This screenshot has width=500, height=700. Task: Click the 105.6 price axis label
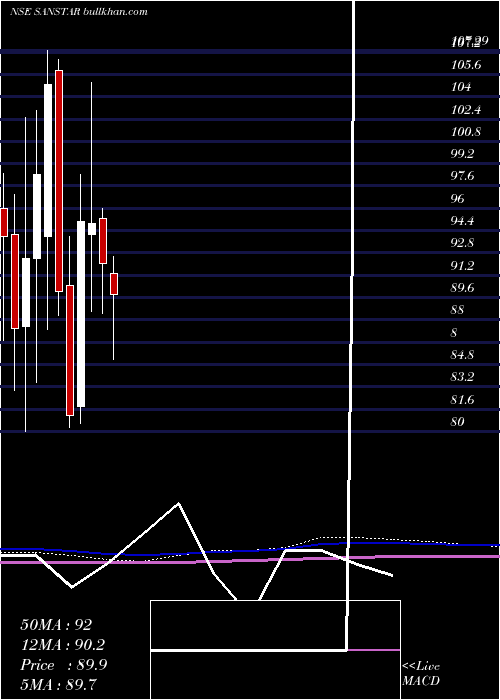click(x=466, y=65)
